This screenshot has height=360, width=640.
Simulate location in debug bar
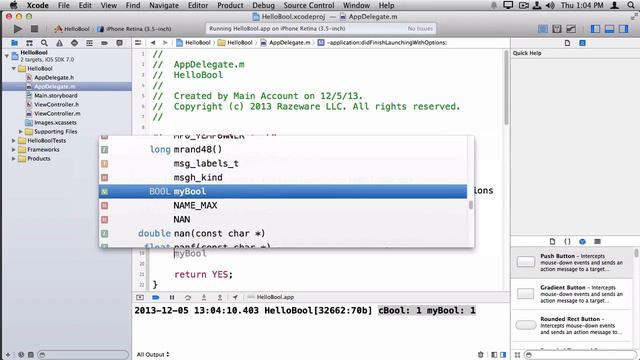coord(236,297)
